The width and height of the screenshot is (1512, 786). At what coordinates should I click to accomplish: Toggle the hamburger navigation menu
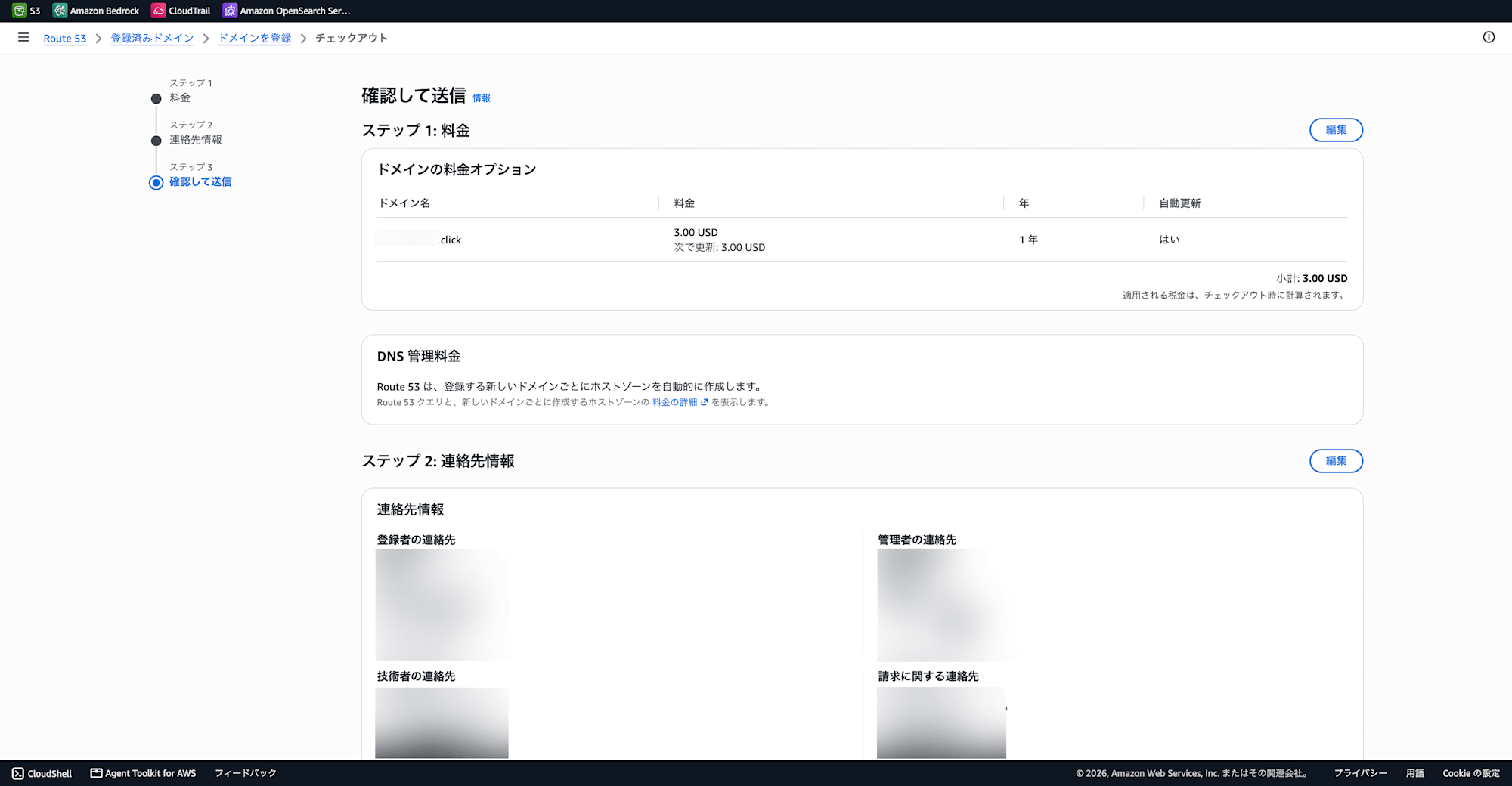click(23, 37)
